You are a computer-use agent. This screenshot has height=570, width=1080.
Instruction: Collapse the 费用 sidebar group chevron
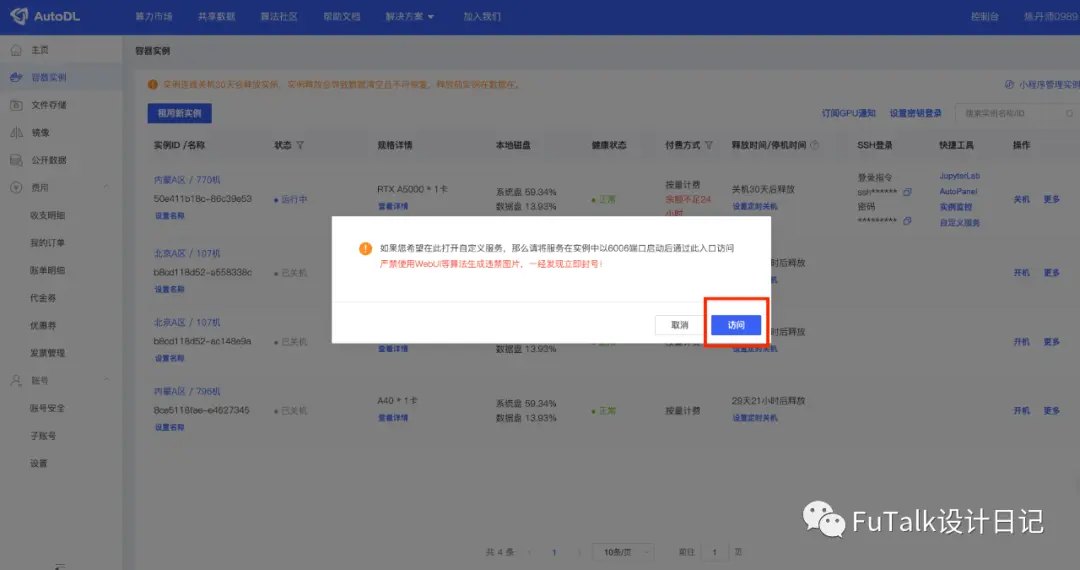106,187
